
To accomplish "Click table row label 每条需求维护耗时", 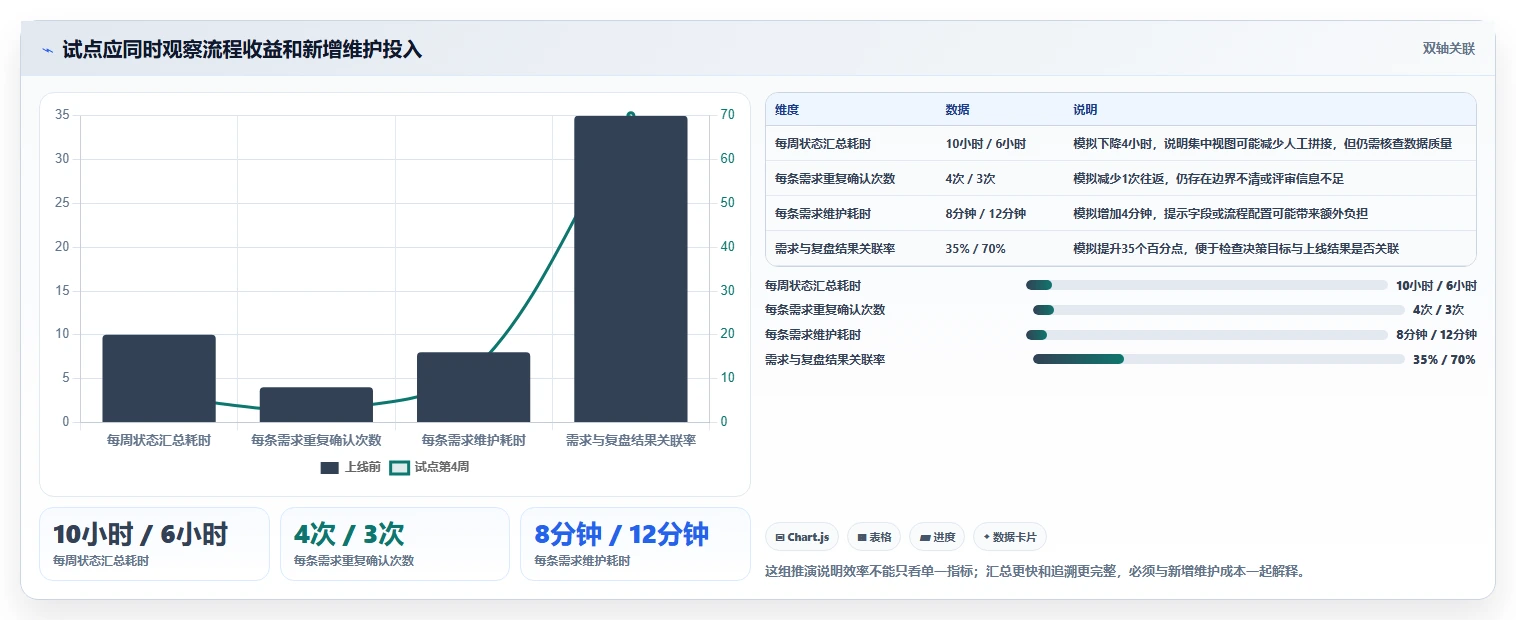I will tap(823, 214).
